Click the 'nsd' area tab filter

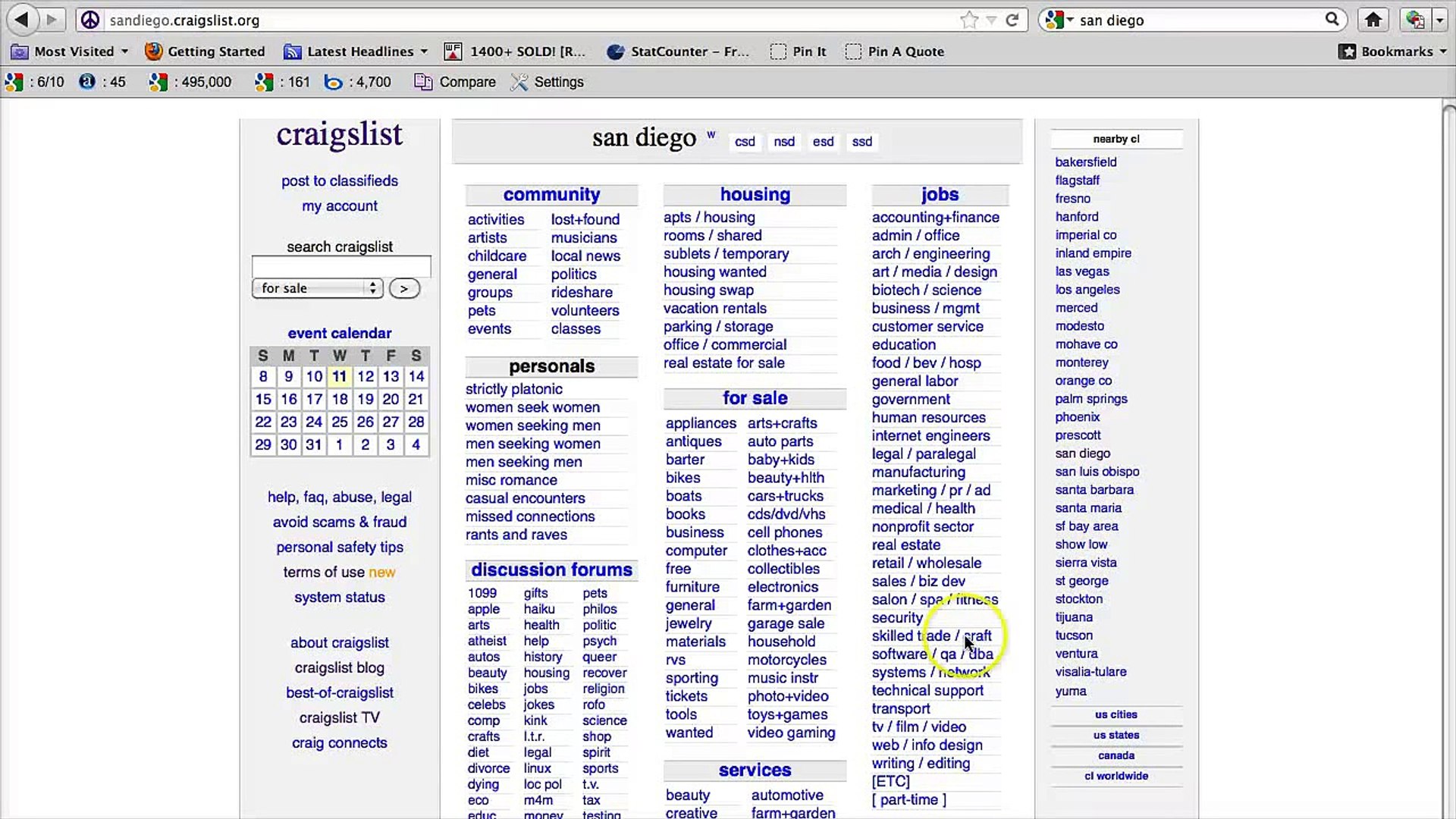pyautogui.click(x=784, y=141)
